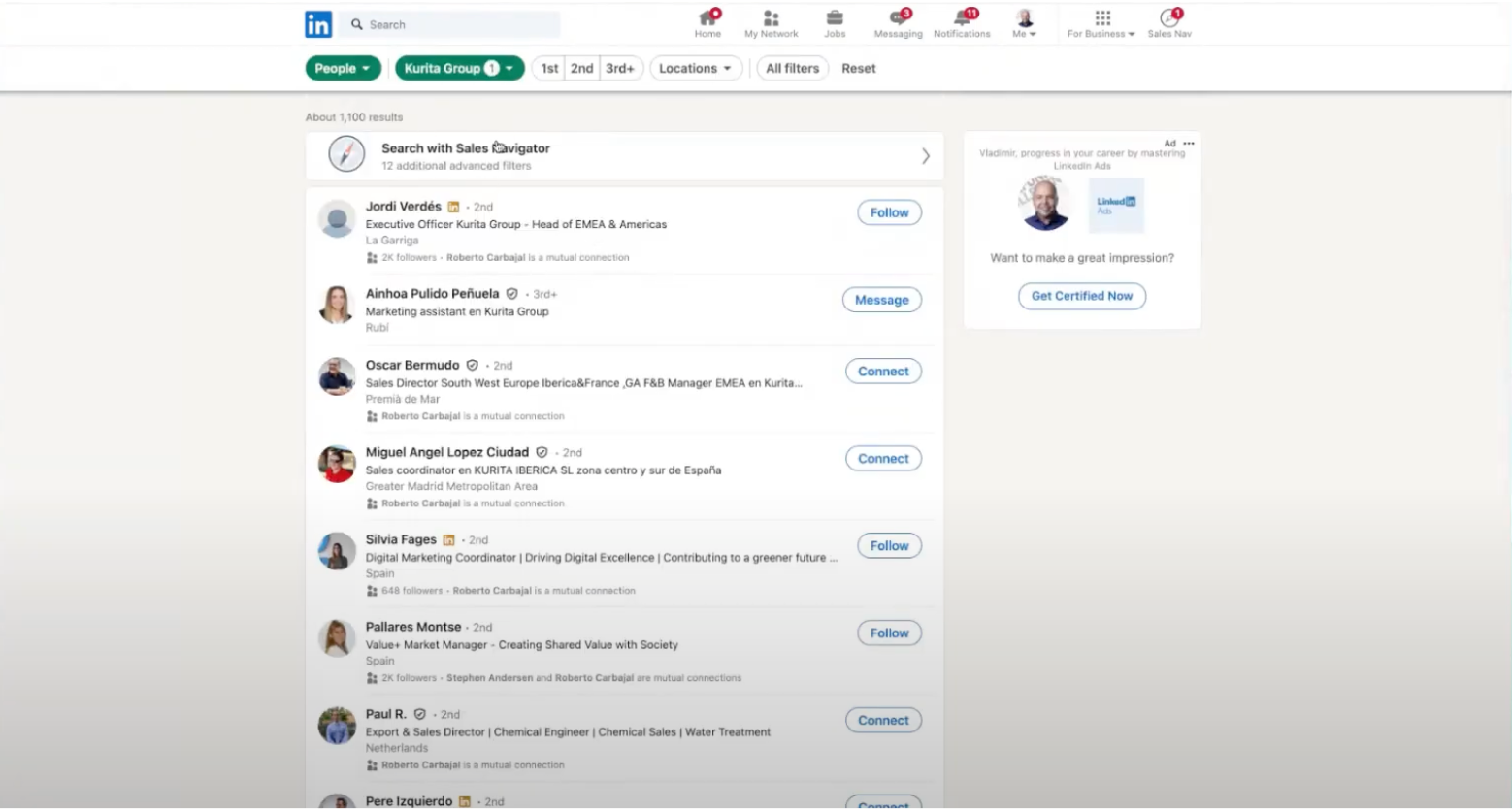Connect with Miguel Angel Lopez Ciudad
Screen dimensions: 1512x811
[883, 459]
